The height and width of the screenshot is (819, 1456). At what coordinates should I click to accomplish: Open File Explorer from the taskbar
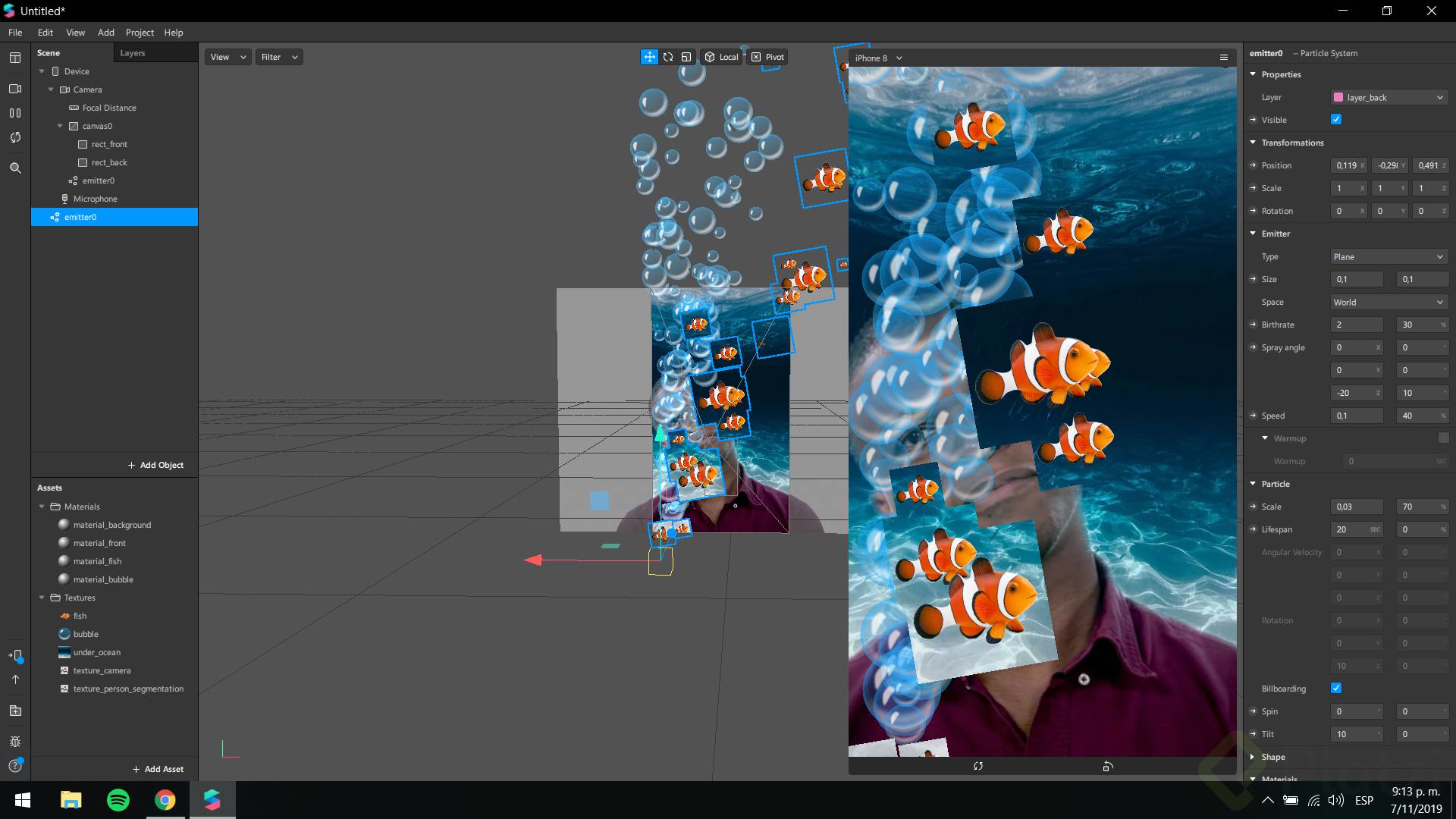[x=71, y=800]
